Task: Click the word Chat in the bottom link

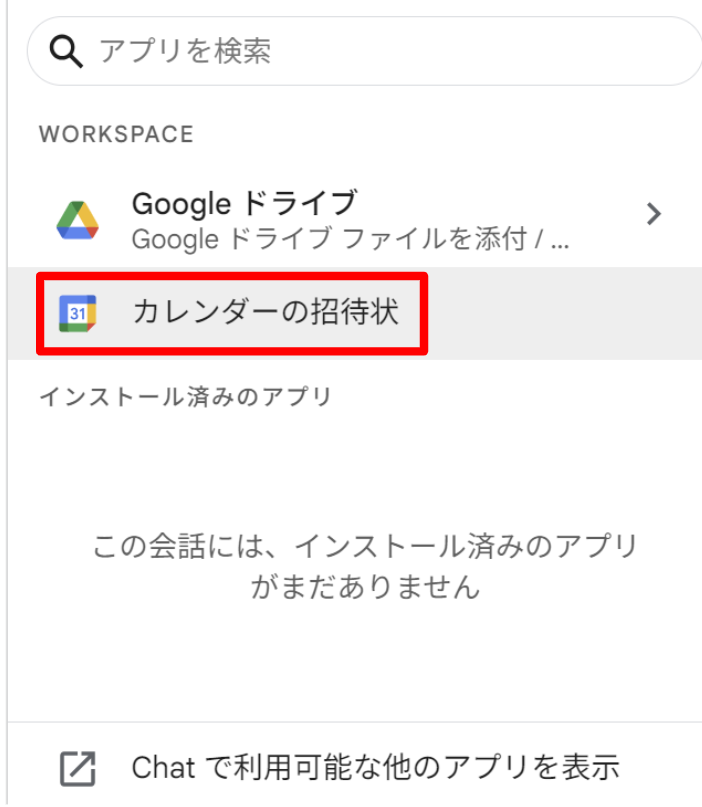Action: [x=166, y=768]
